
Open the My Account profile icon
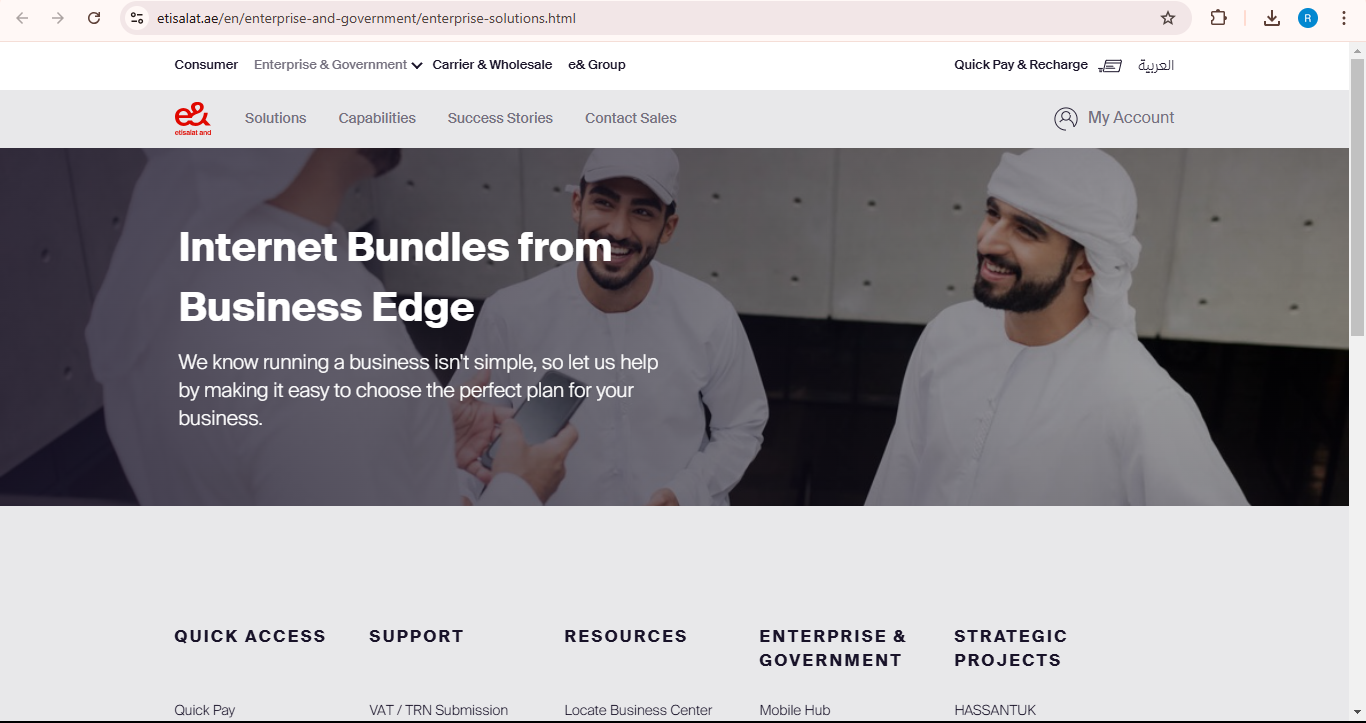click(x=1066, y=119)
